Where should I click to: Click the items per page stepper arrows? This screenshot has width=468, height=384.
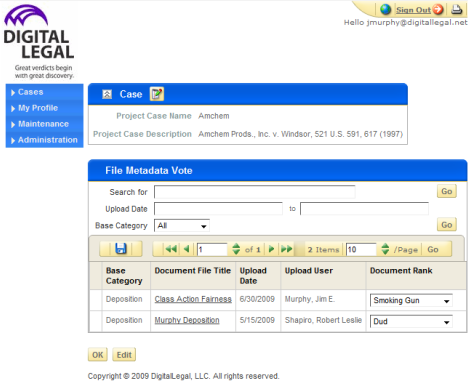pyautogui.click(x=385, y=249)
